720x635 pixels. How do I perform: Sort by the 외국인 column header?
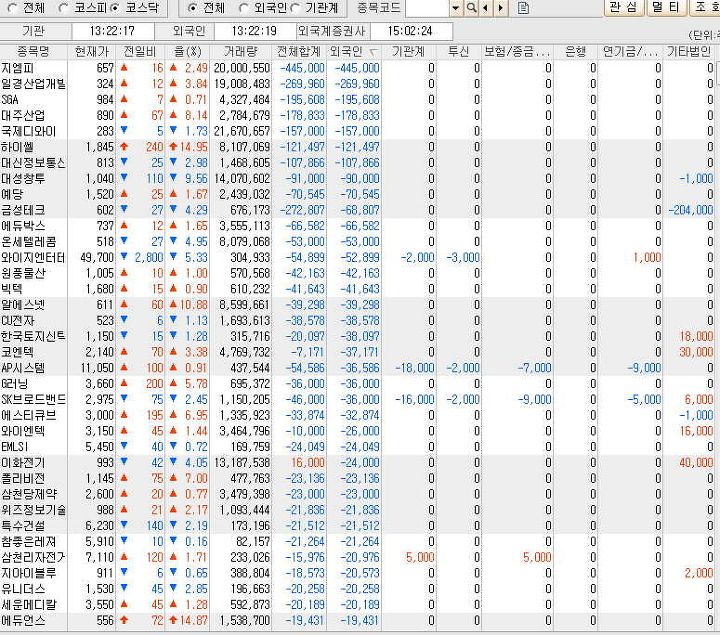click(354, 52)
